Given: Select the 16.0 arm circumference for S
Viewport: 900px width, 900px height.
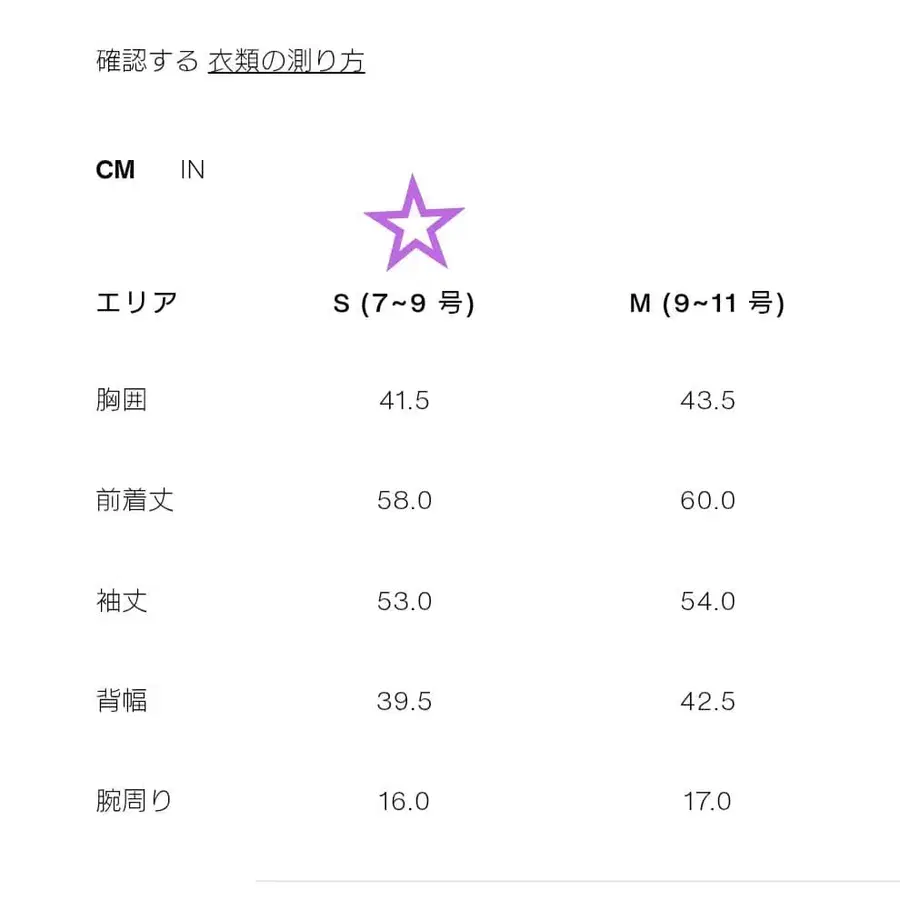Looking at the screenshot, I should click(405, 800).
